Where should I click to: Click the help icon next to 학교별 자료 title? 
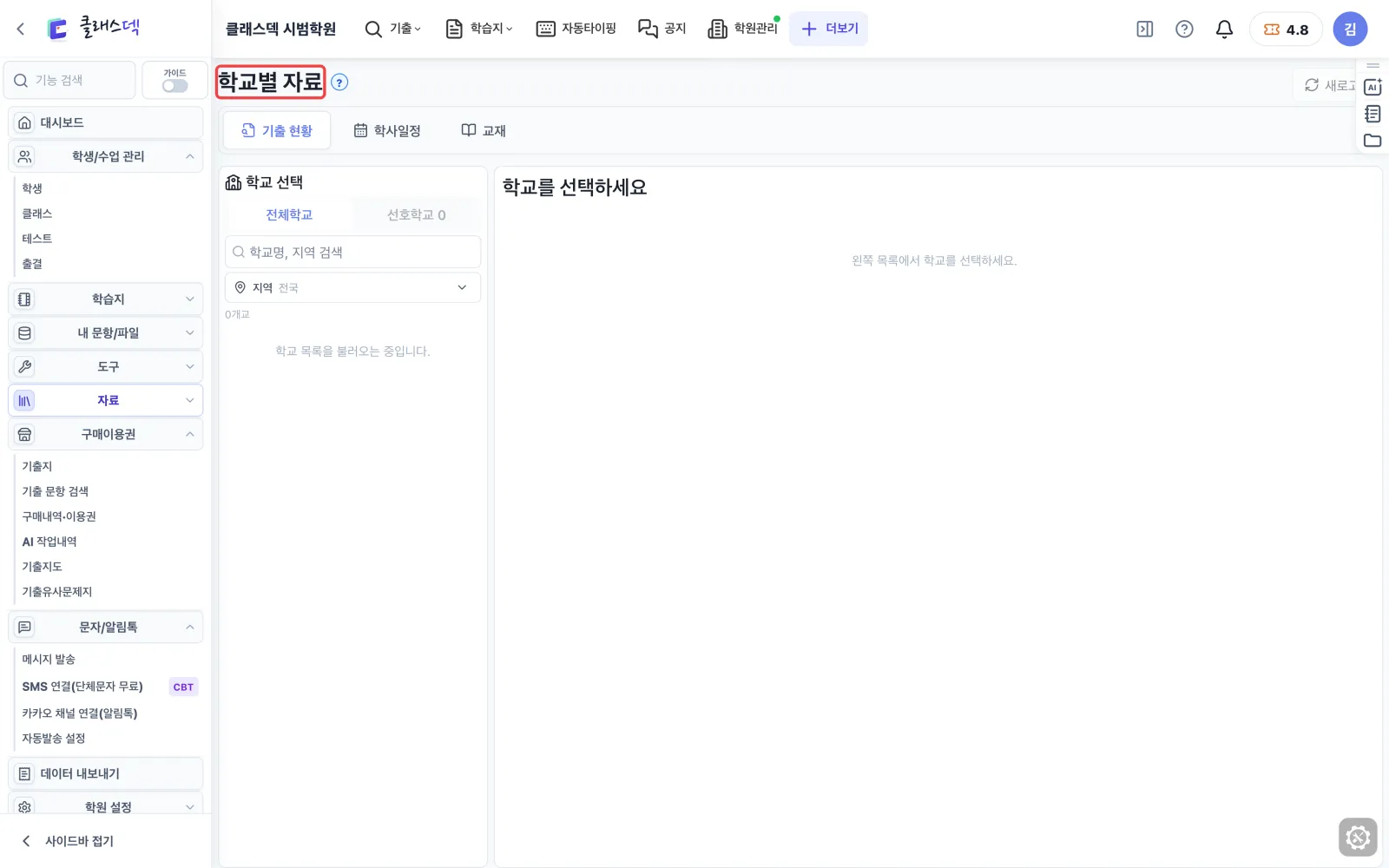[339, 82]
